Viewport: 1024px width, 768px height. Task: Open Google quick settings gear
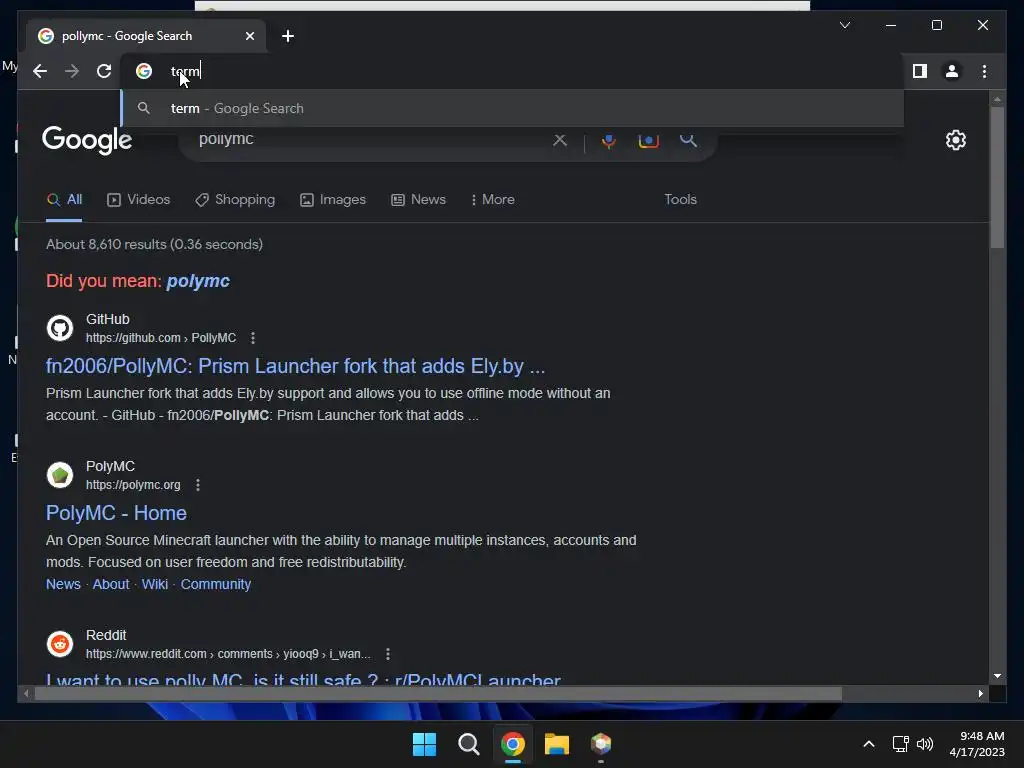click(x=955, y=140)
